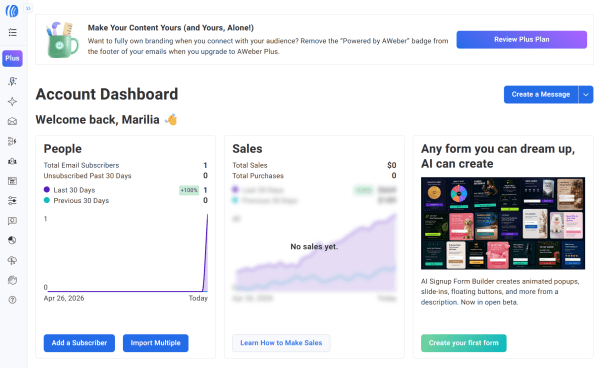Click the waving hand emoji
Screen dimensions: 600x368
point(171,119)
